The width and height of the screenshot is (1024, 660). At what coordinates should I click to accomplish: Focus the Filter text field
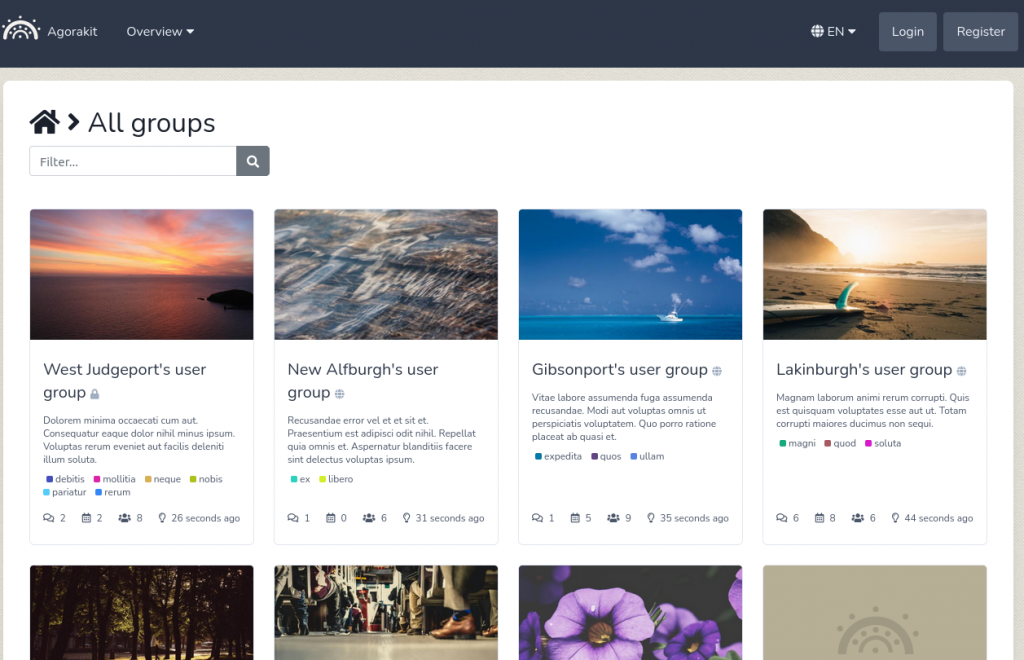(133, 161)
